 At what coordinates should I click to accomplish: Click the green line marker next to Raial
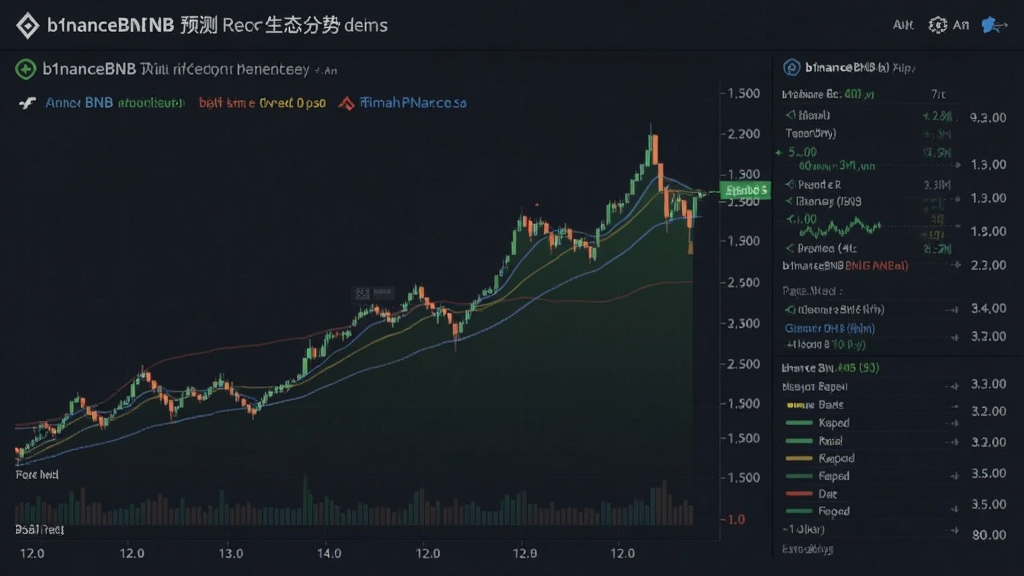pos(799,441)
